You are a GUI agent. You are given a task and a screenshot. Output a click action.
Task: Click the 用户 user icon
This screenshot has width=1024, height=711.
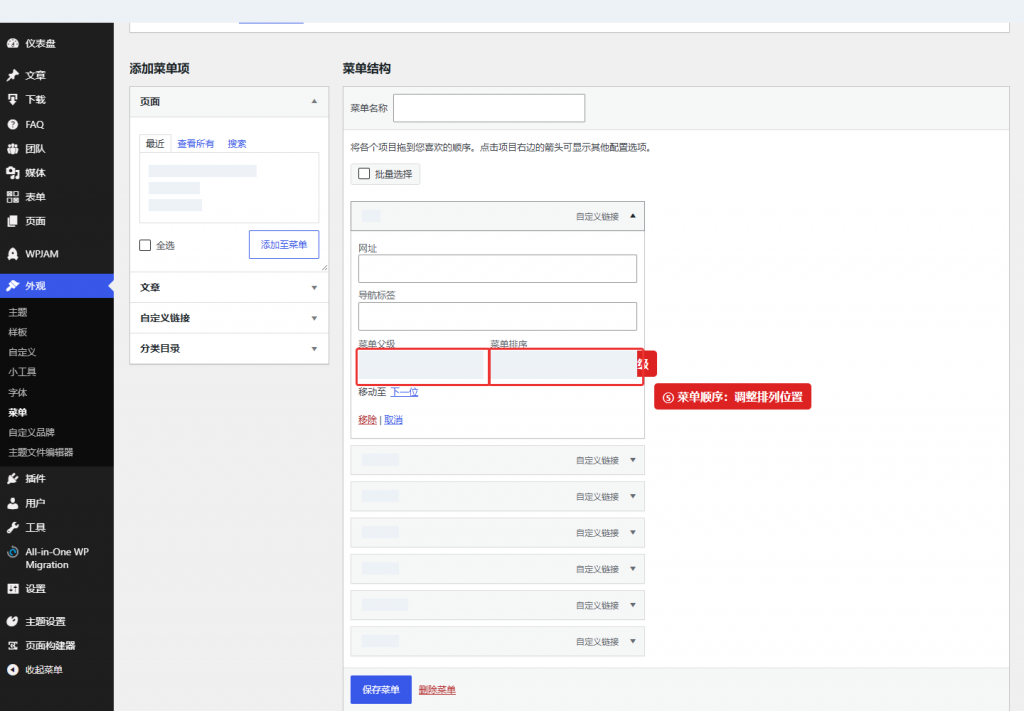point(12,503)
